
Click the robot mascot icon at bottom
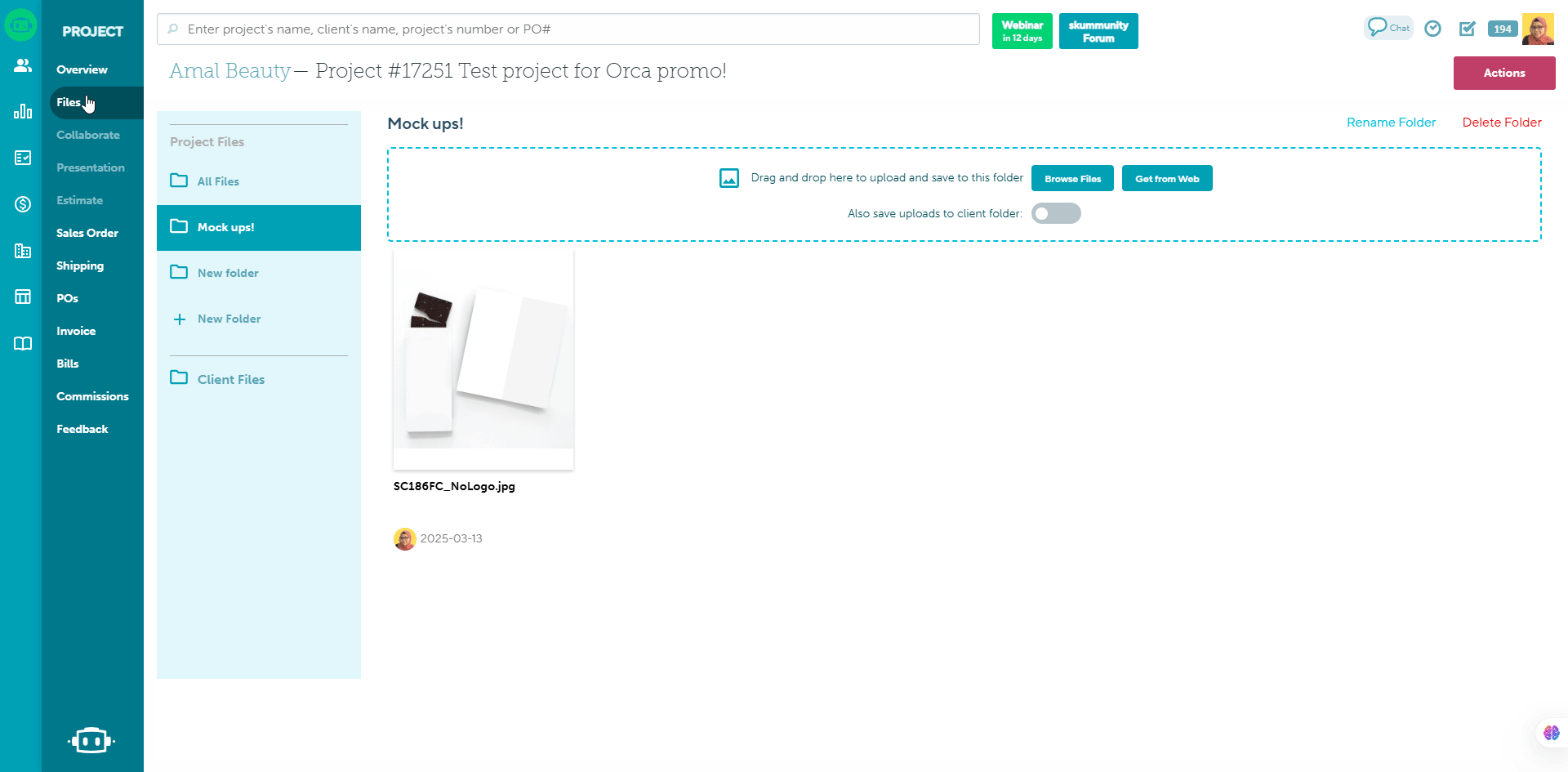(91, 740)
